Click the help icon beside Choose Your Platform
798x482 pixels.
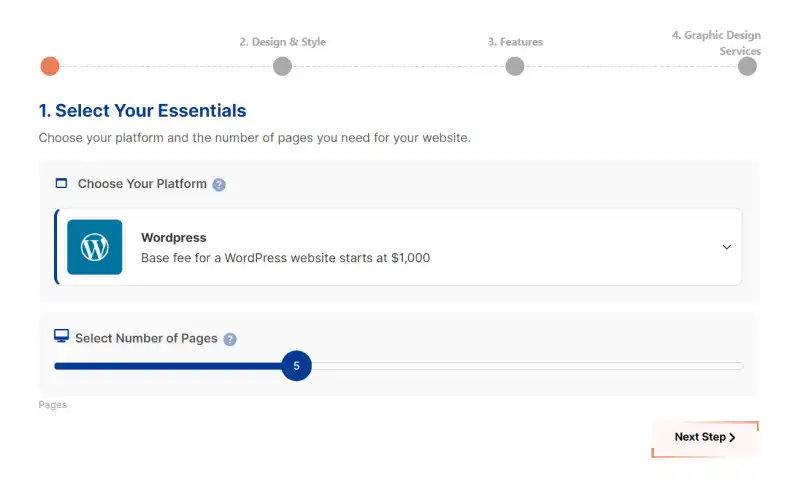[x=219, y=185]
